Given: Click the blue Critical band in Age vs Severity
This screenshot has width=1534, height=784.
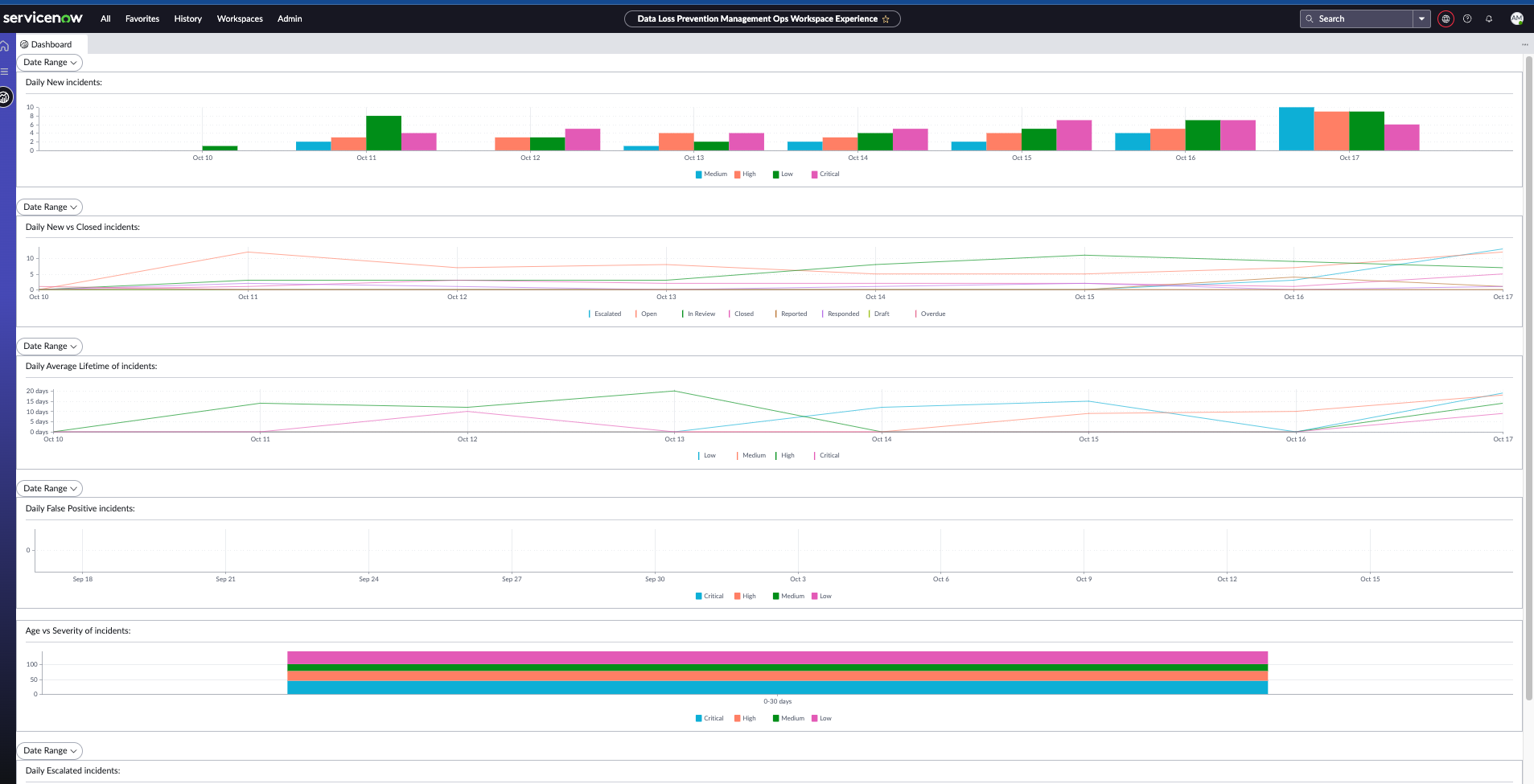Looking at the screenshot, I should pyautogui.click(x=777, y=688).
